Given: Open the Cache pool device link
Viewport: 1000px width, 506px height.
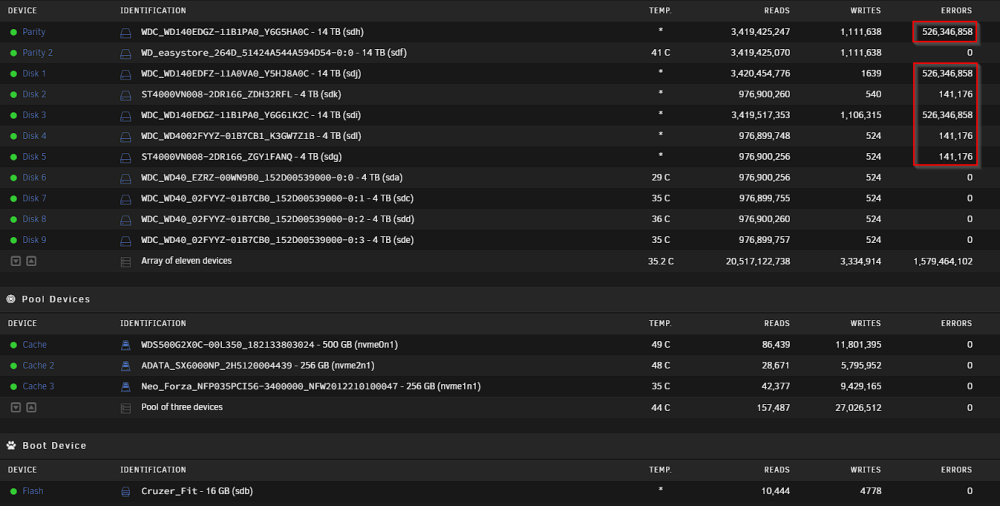Looking at the screenshot, I should pyautogui.click(x=34, y=345).
